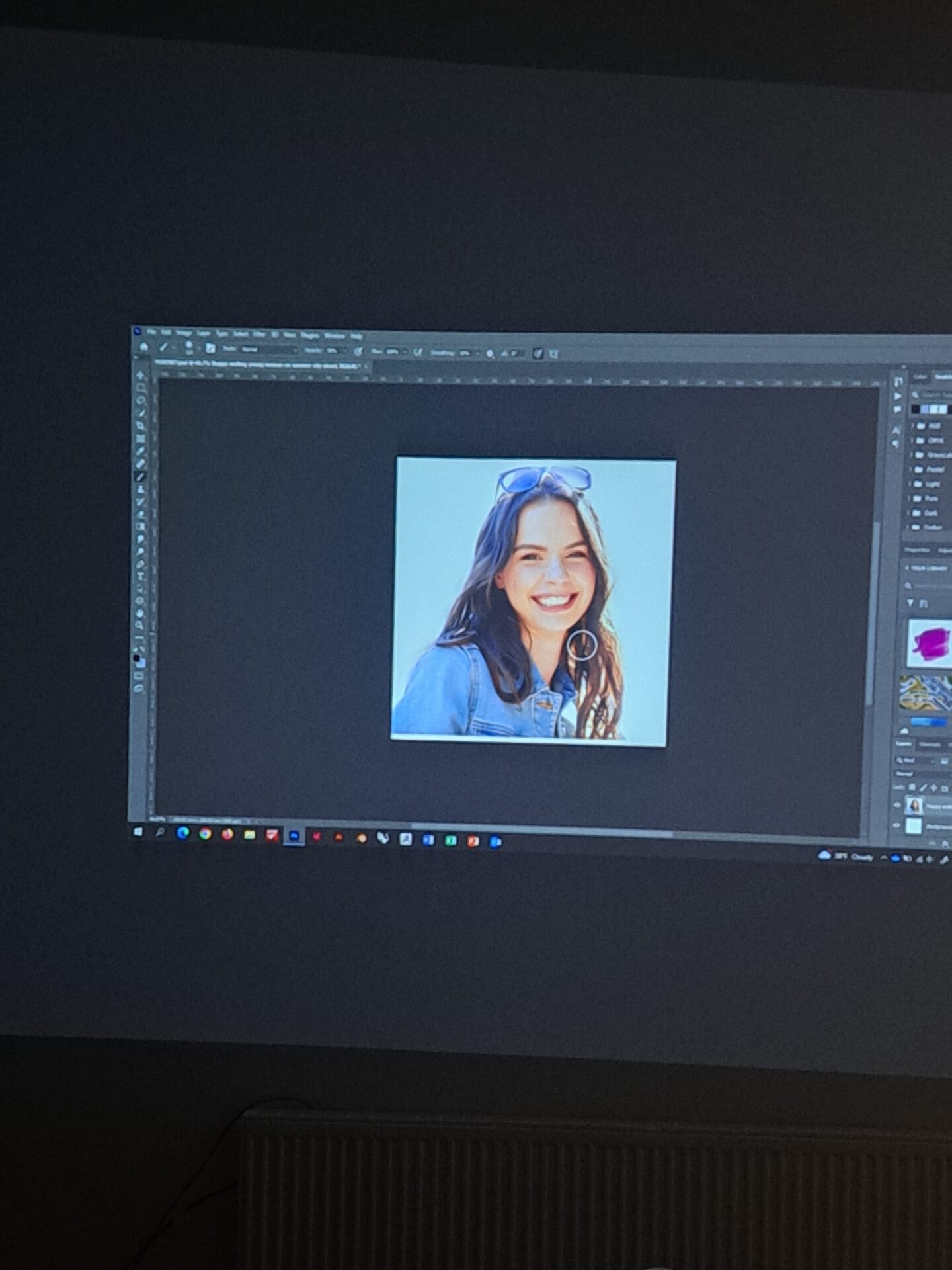This screenshot has width=952, height=1270.
Task: Select the Path Selection tool
Action: tap(140, 589)
